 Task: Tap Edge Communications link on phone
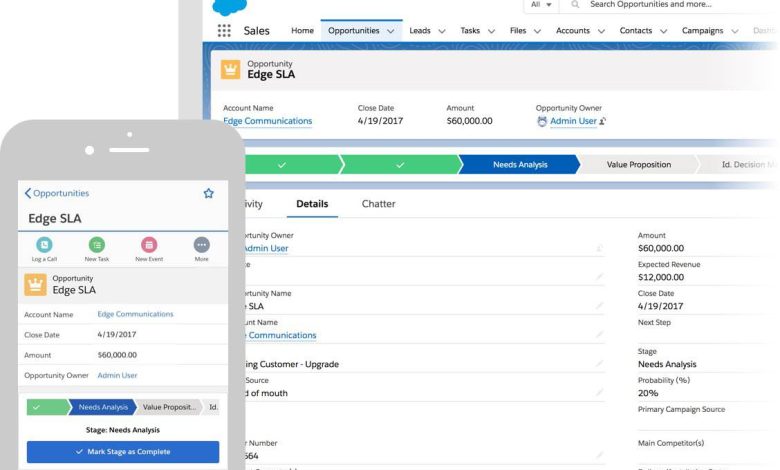coord(135,314)
